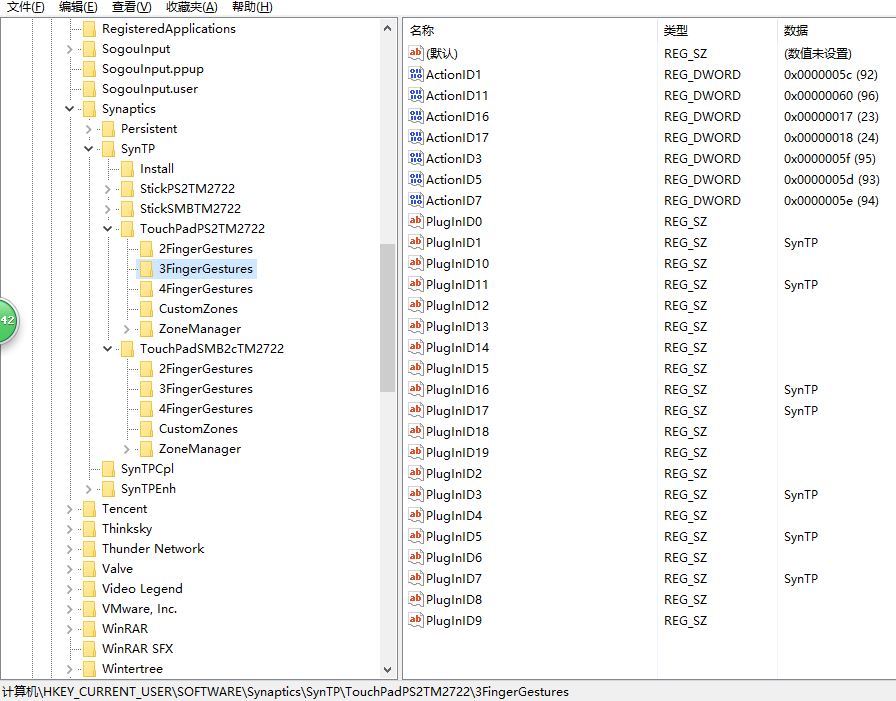
Task: Click the PlugInID9 string value icon
Action: [x=415, y=620]
